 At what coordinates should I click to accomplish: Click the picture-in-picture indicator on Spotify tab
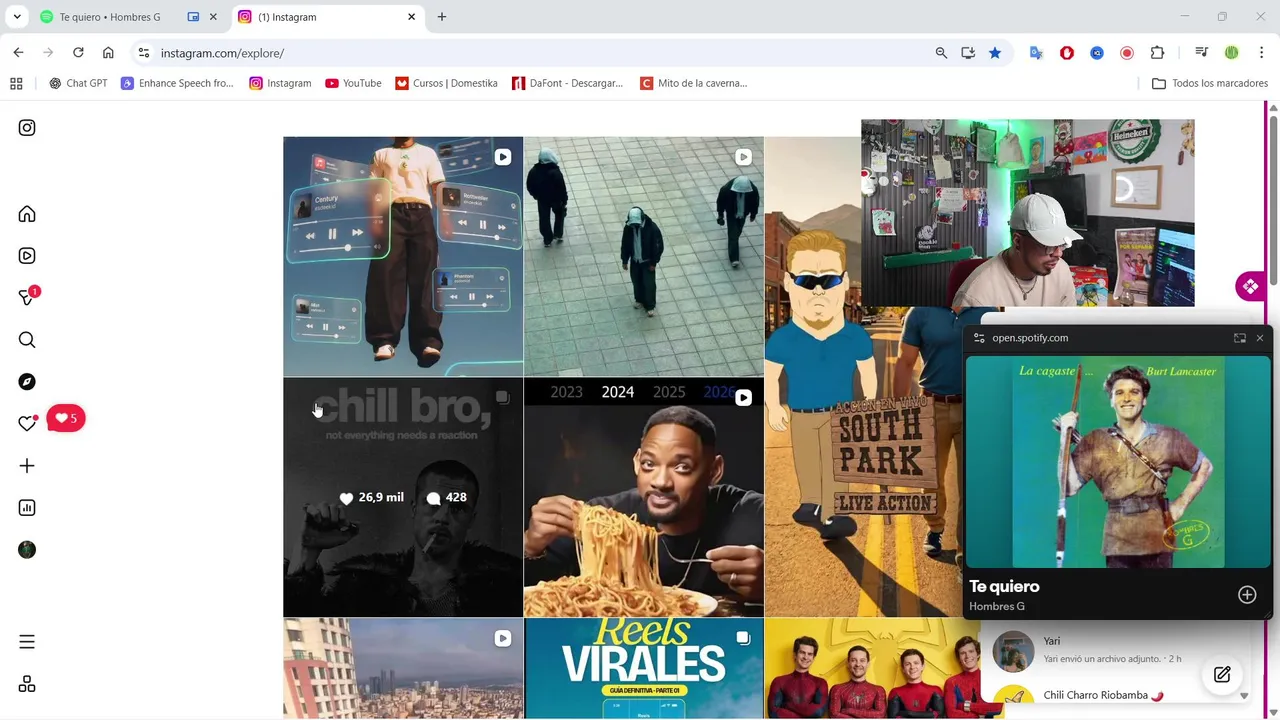click(x=193, y=17)
